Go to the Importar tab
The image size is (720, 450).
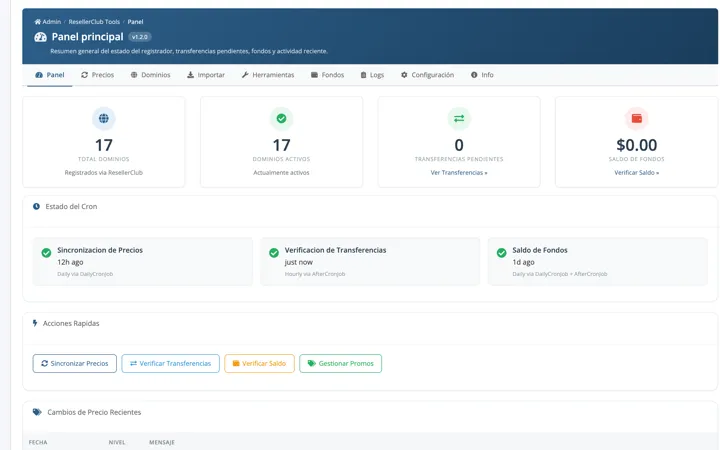click(x=206, y=75)
